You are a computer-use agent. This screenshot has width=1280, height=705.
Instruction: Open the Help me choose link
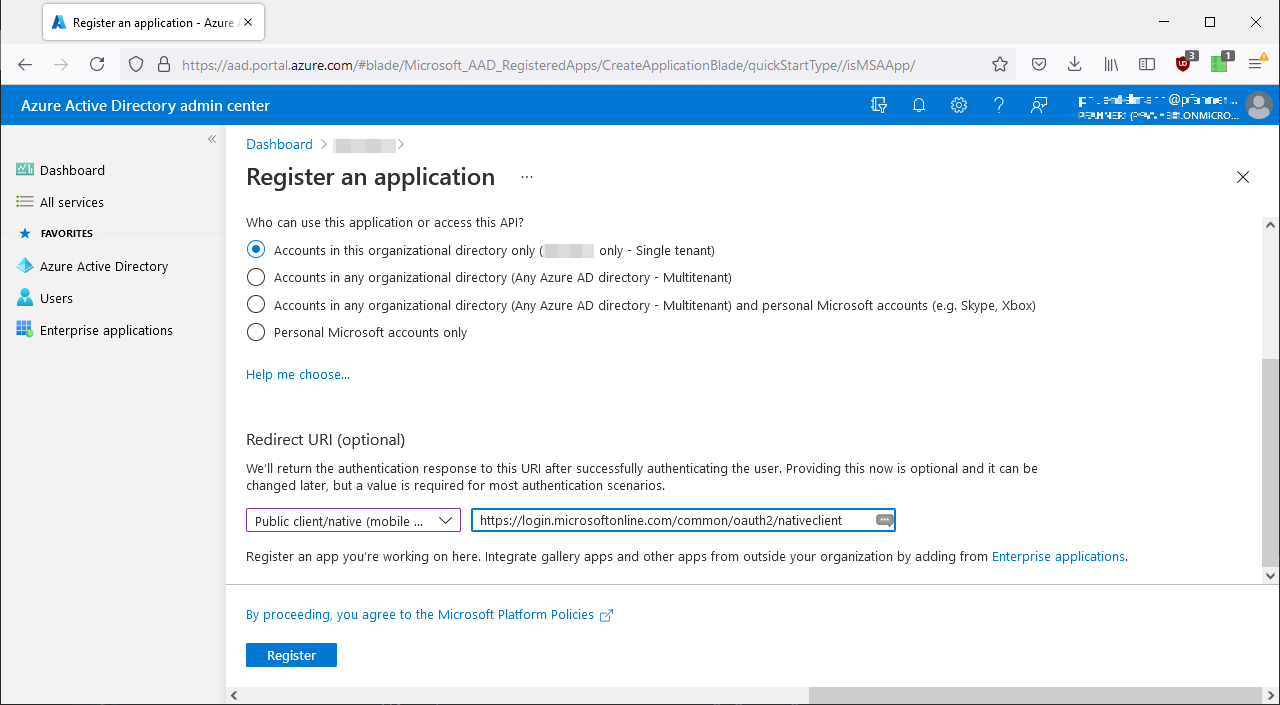point(298,374)
